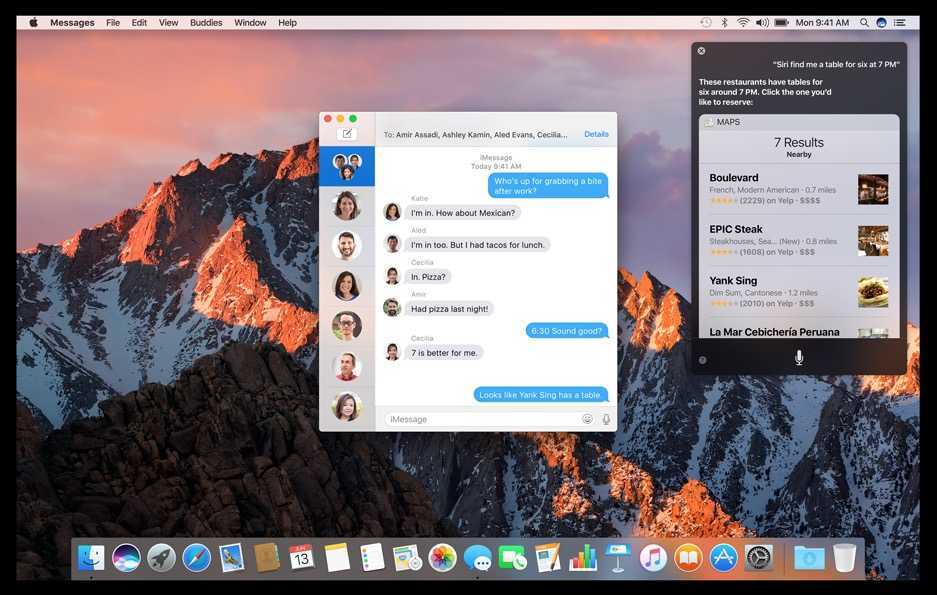Image resolution: width=937 pixels, height=595 pixels.
Task: Open the Window menu
Action: [250, 23]
